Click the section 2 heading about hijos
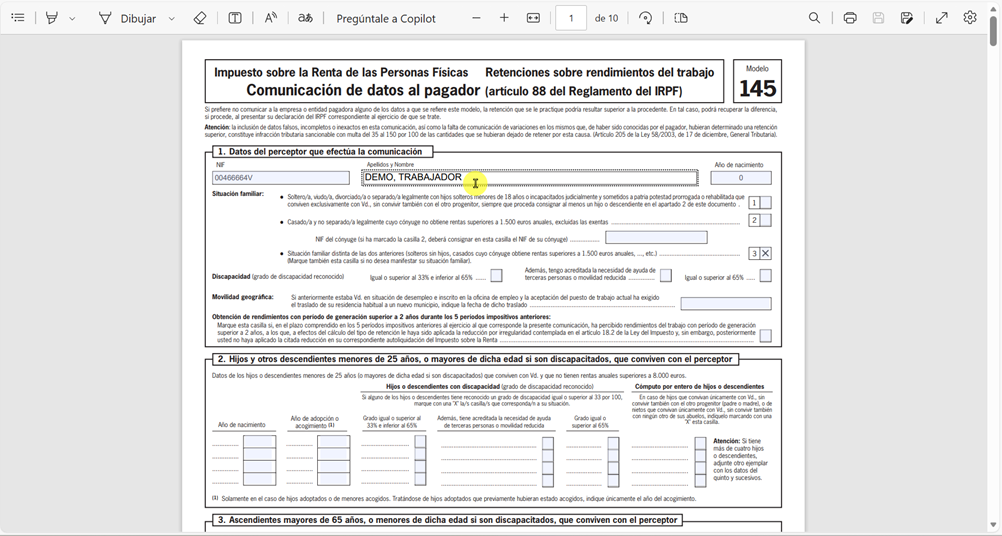The width and height of the screenshot is (1002, 536). pos(475,359)
